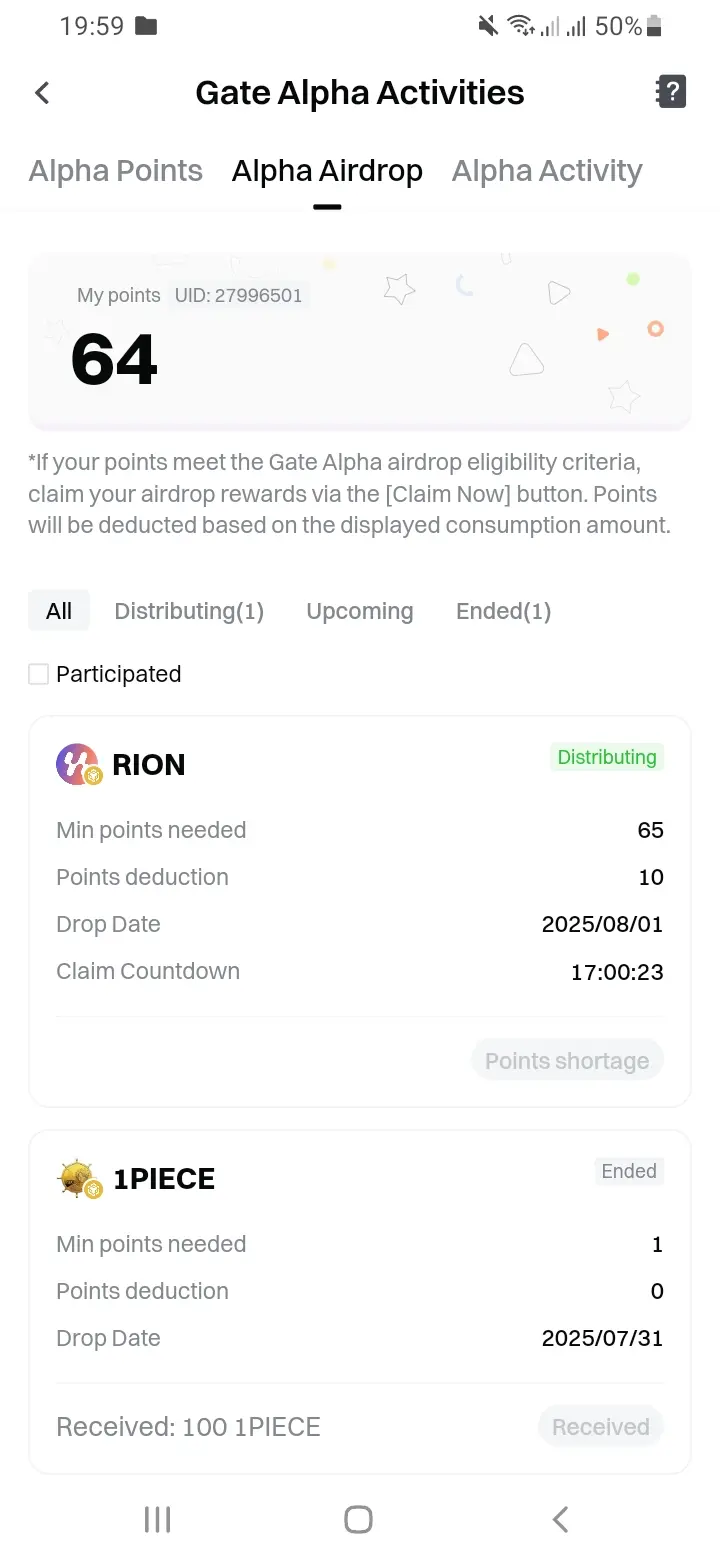The height and width of the screenshot is (1560, 720).
Task: Open the help guide icon
Action: [671, 92]
